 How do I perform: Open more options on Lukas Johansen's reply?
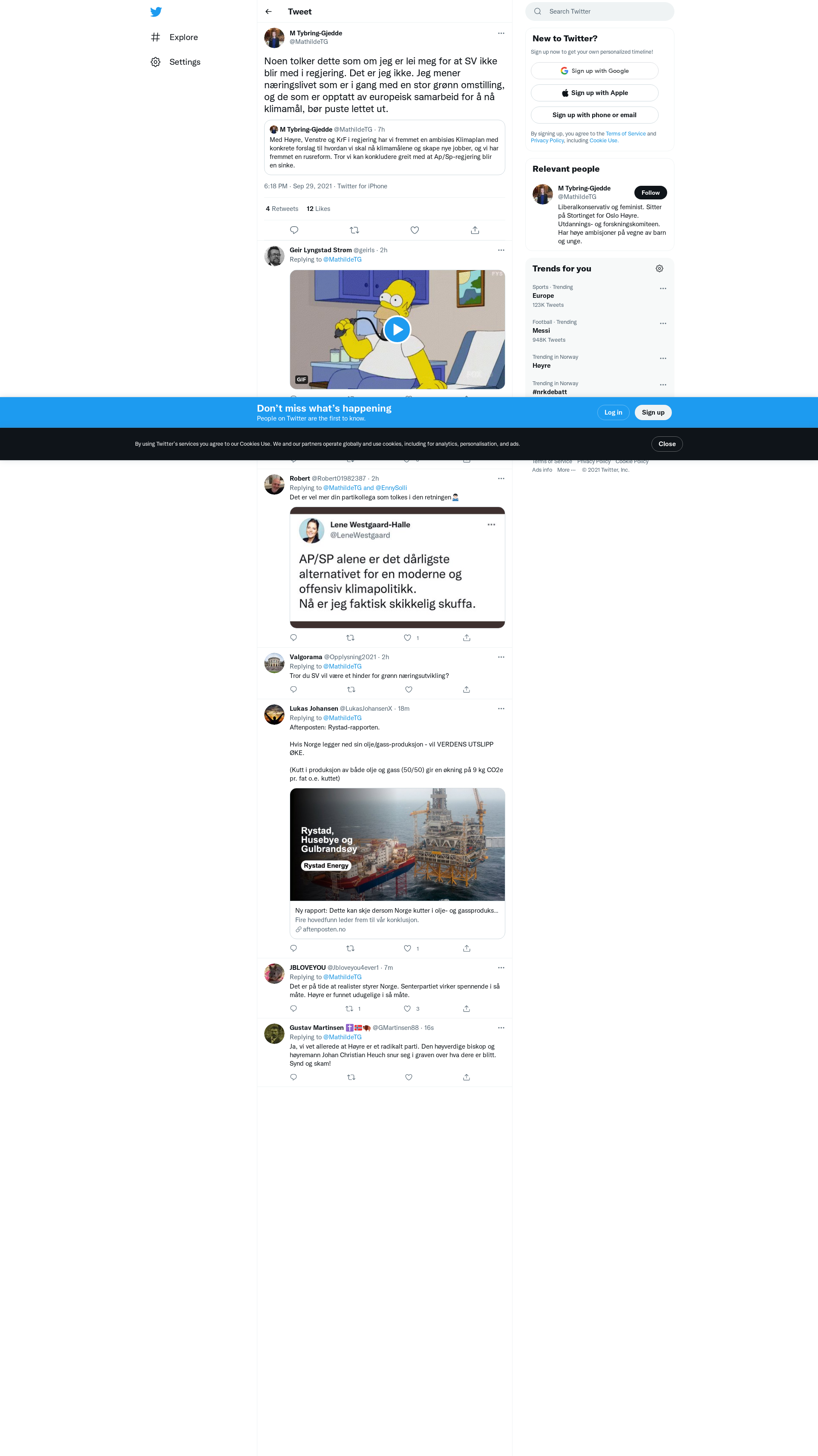click(x=501, y=708)
